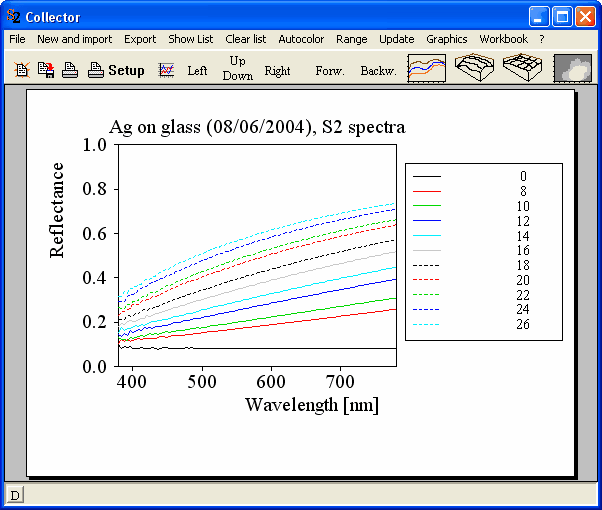Viewport: 602px width, 510px height.
Task: Open the Autocolor menu
Action: (301, 39)
